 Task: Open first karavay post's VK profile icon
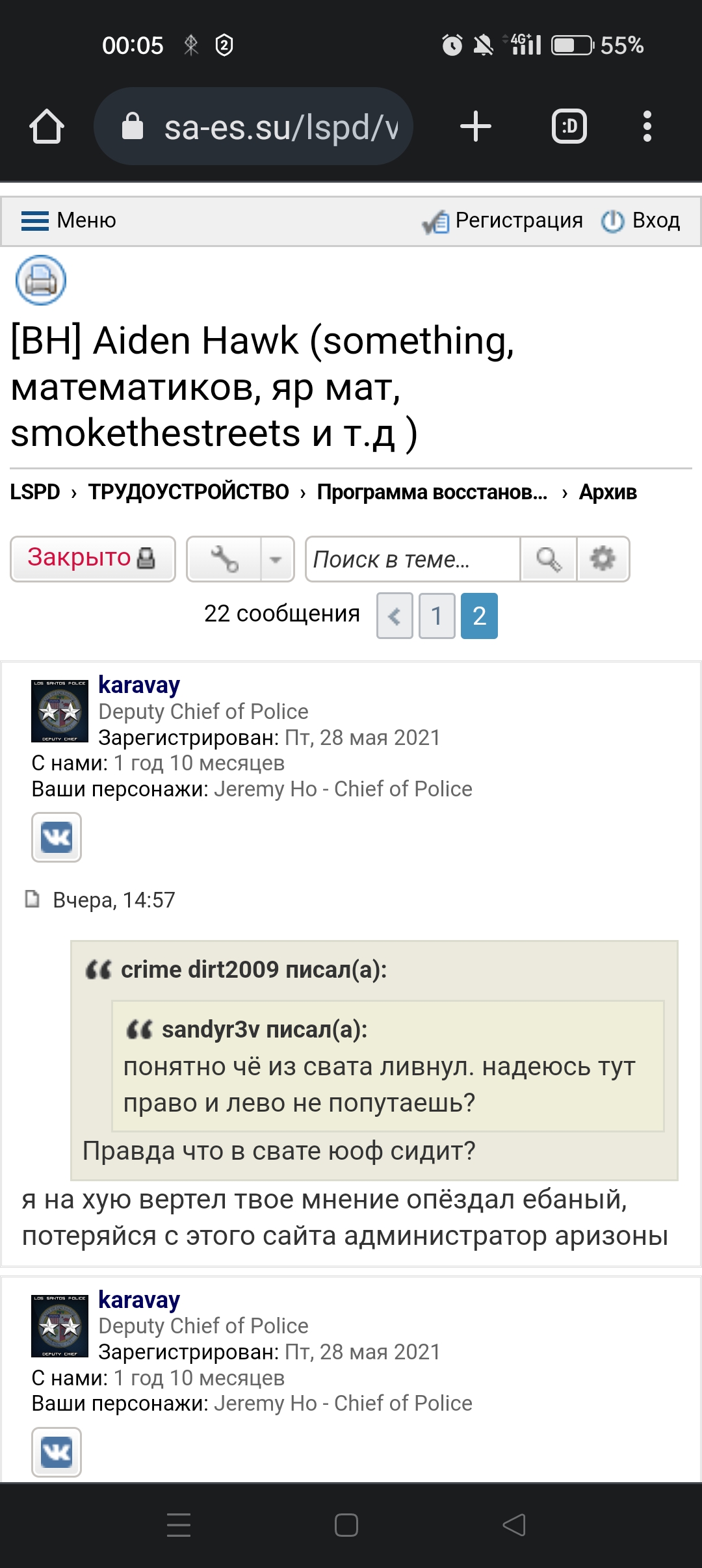click(x=57, y=837)
